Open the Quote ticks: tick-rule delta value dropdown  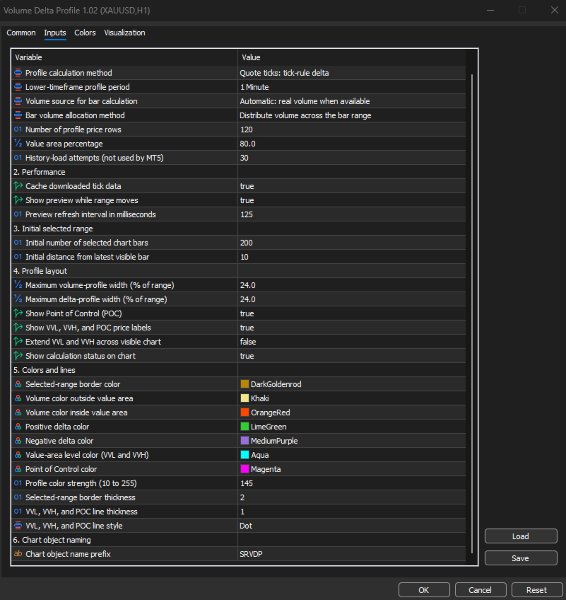point(351,73)
